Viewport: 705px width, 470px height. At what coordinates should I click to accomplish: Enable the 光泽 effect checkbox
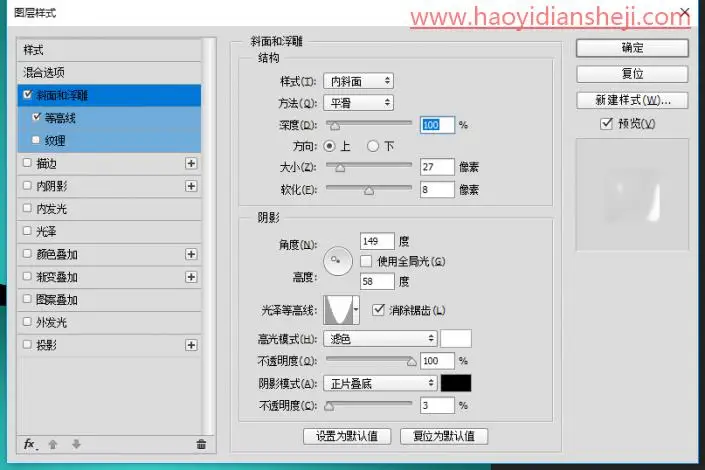(x=27, y=231)
